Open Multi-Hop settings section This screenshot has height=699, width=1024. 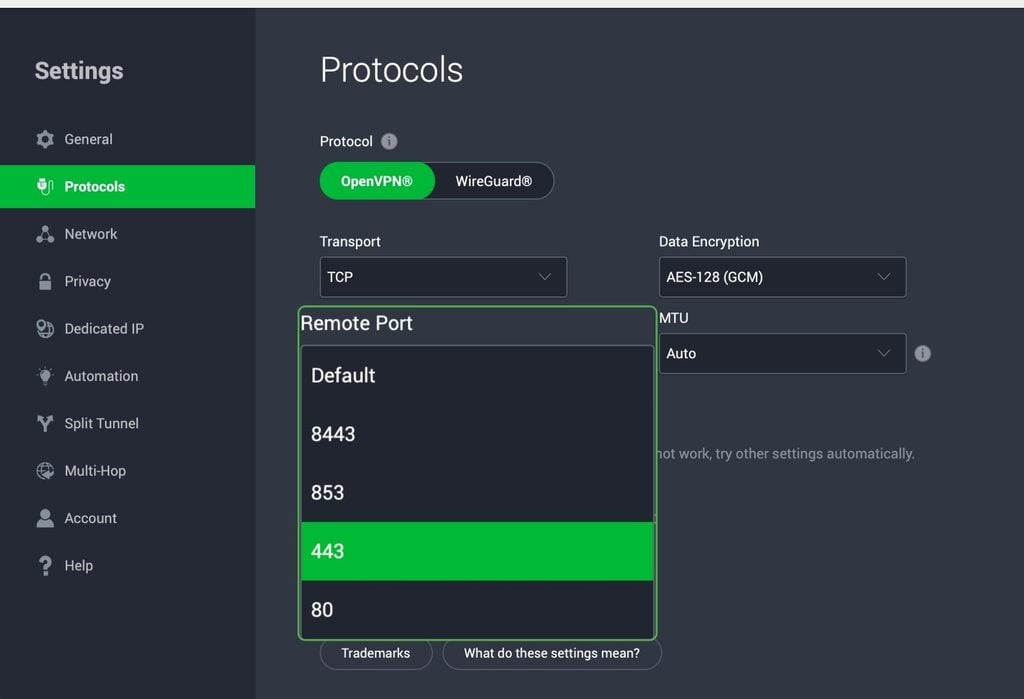127,471
